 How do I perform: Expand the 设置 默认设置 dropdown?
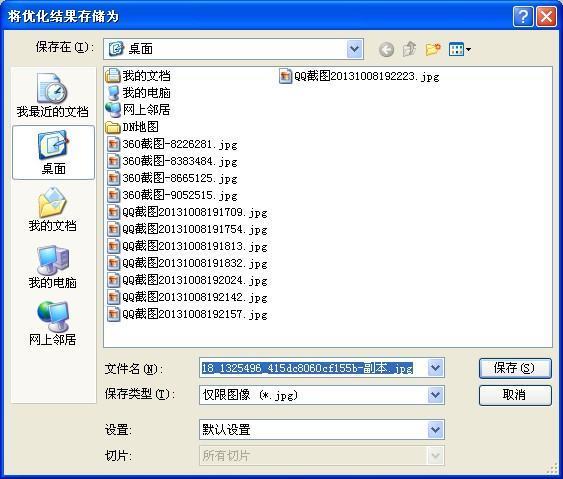[x=435, y=429]
